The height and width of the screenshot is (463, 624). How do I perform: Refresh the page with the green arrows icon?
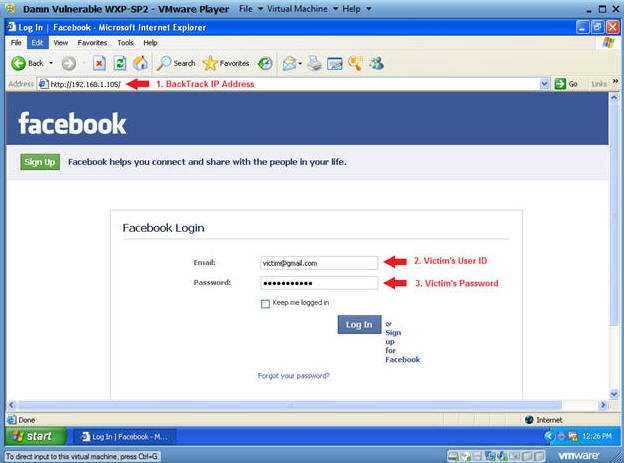coord(120,63)
